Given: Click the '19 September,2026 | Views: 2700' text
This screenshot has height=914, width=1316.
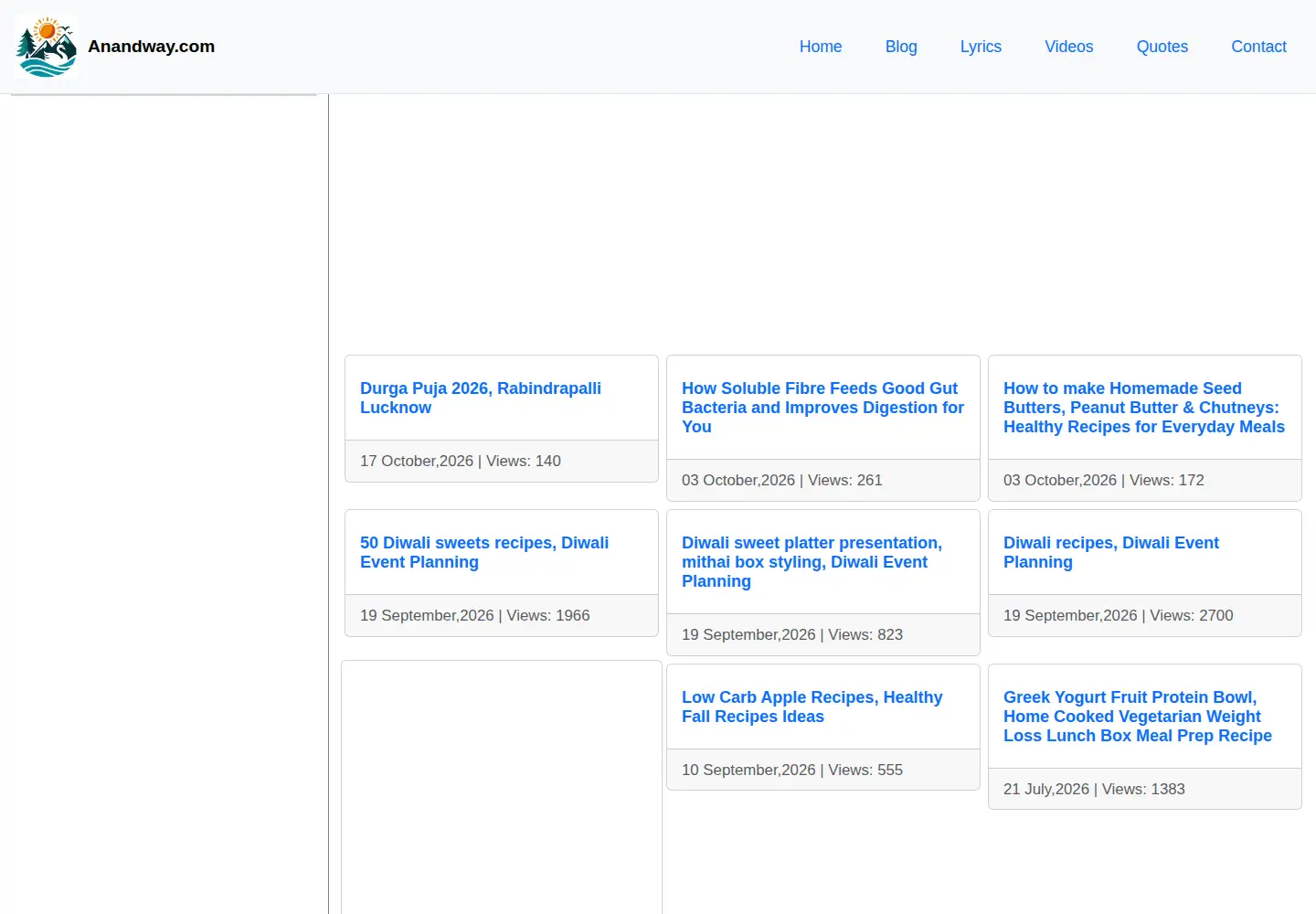Looking at the screenshot, I should pos(1119,616).
